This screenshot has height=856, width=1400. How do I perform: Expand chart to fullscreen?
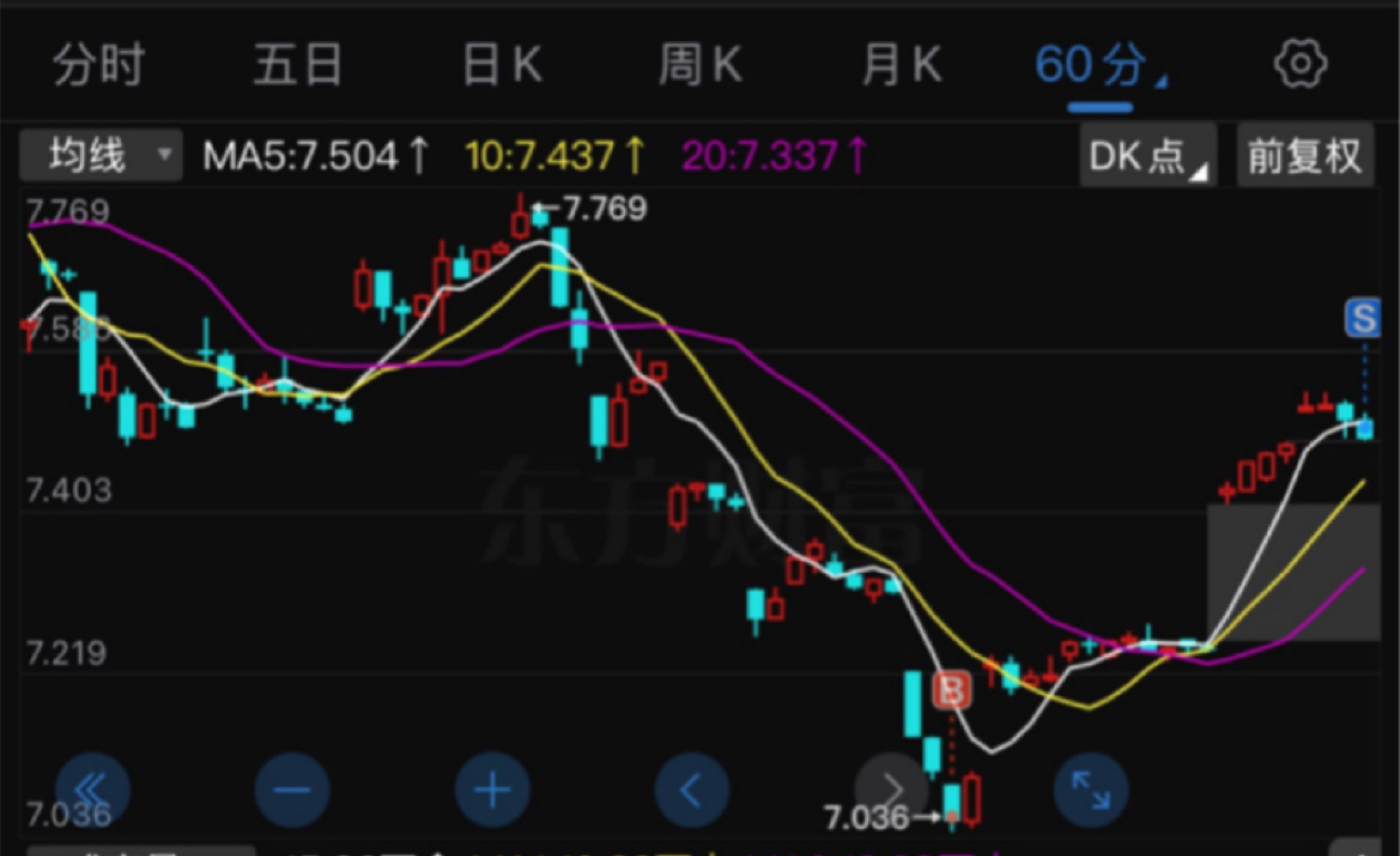point(1092,790)
